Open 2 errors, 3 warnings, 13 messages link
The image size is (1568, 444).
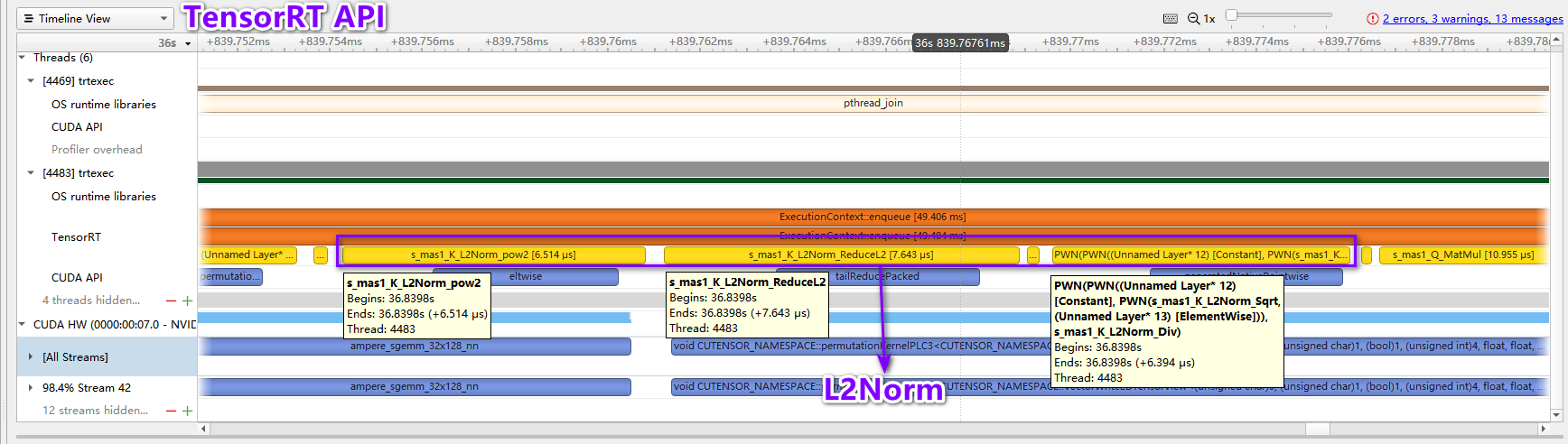[1472, 18]
